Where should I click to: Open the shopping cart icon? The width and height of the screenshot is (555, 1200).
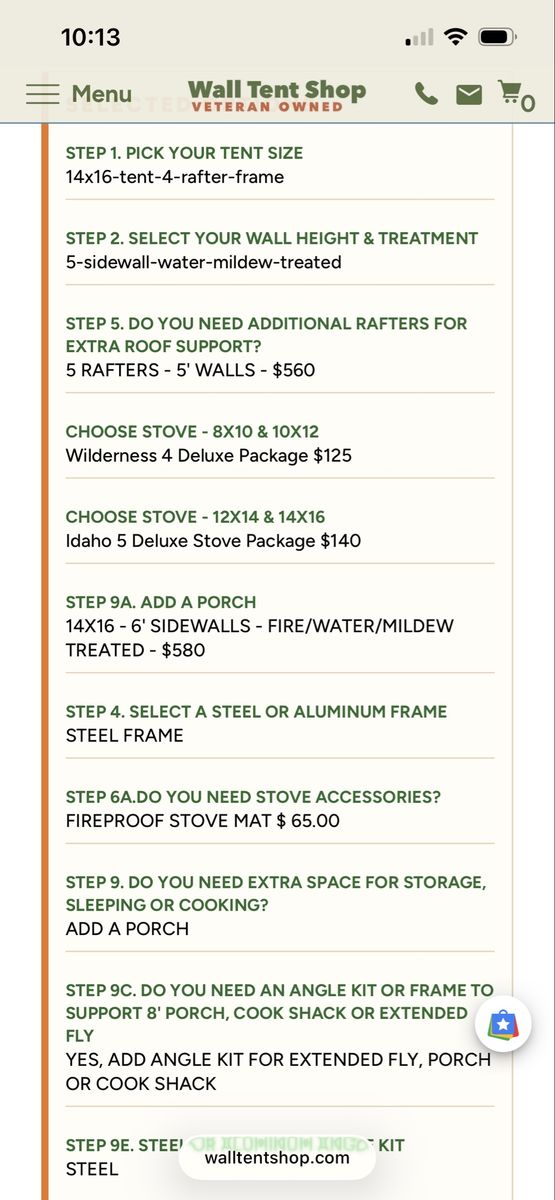point(516,95)
